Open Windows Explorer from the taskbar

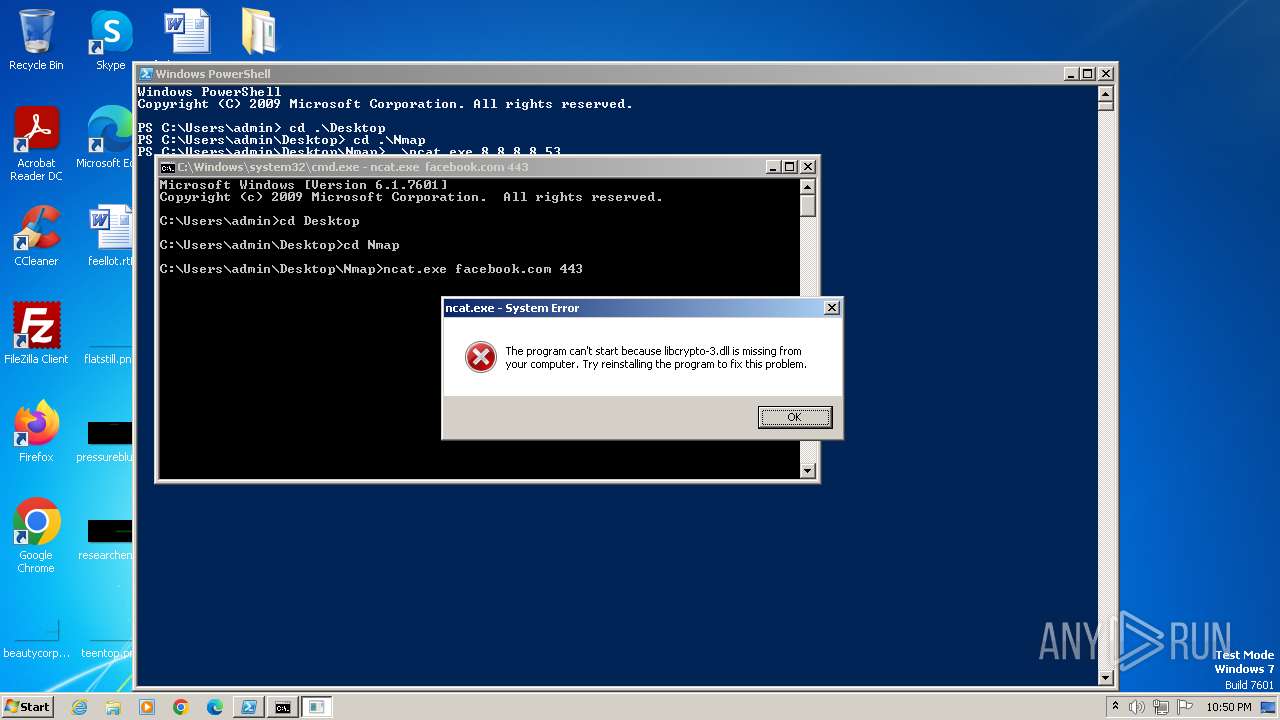pyautogui.click(x=113, y=707)
